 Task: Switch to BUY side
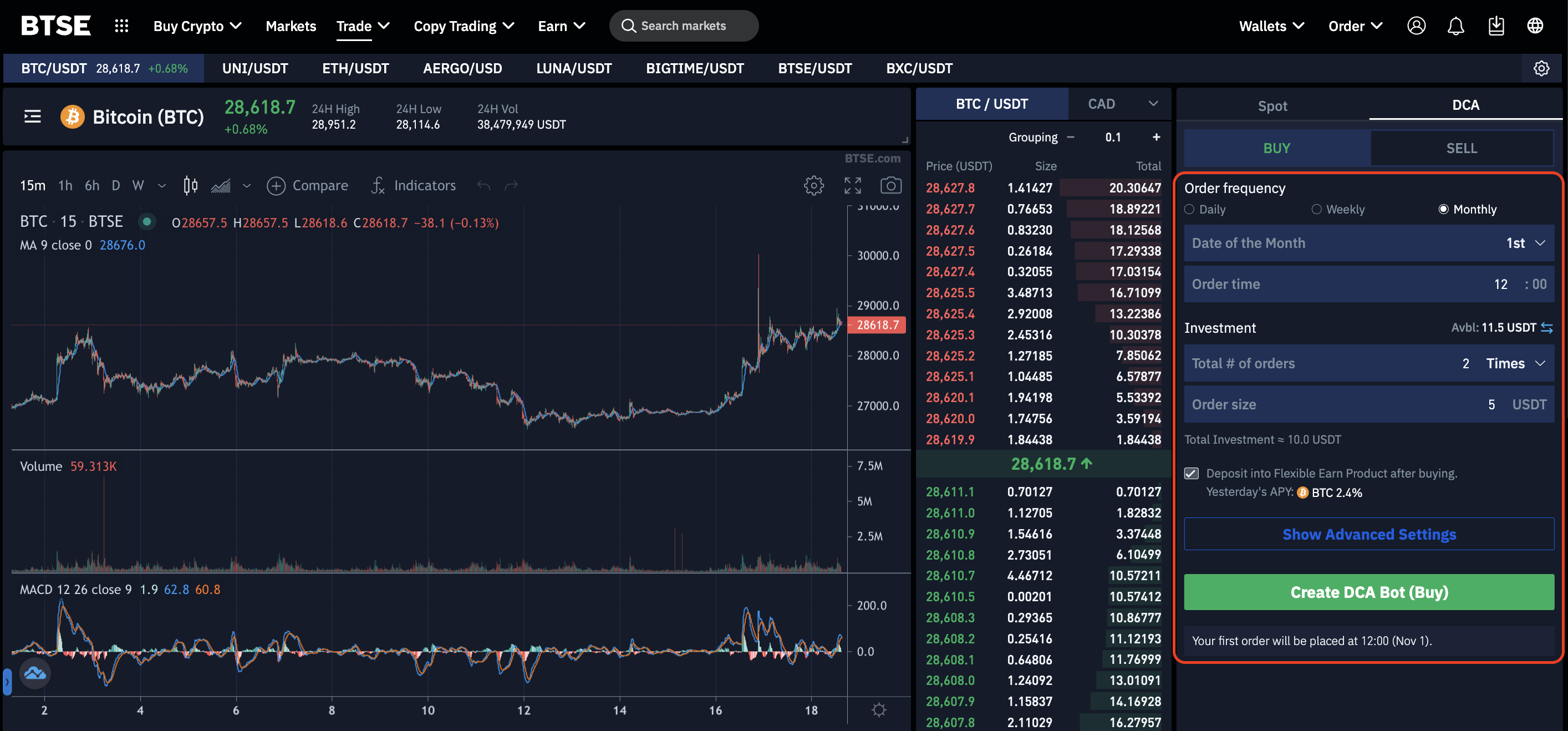pos(1276,148)
